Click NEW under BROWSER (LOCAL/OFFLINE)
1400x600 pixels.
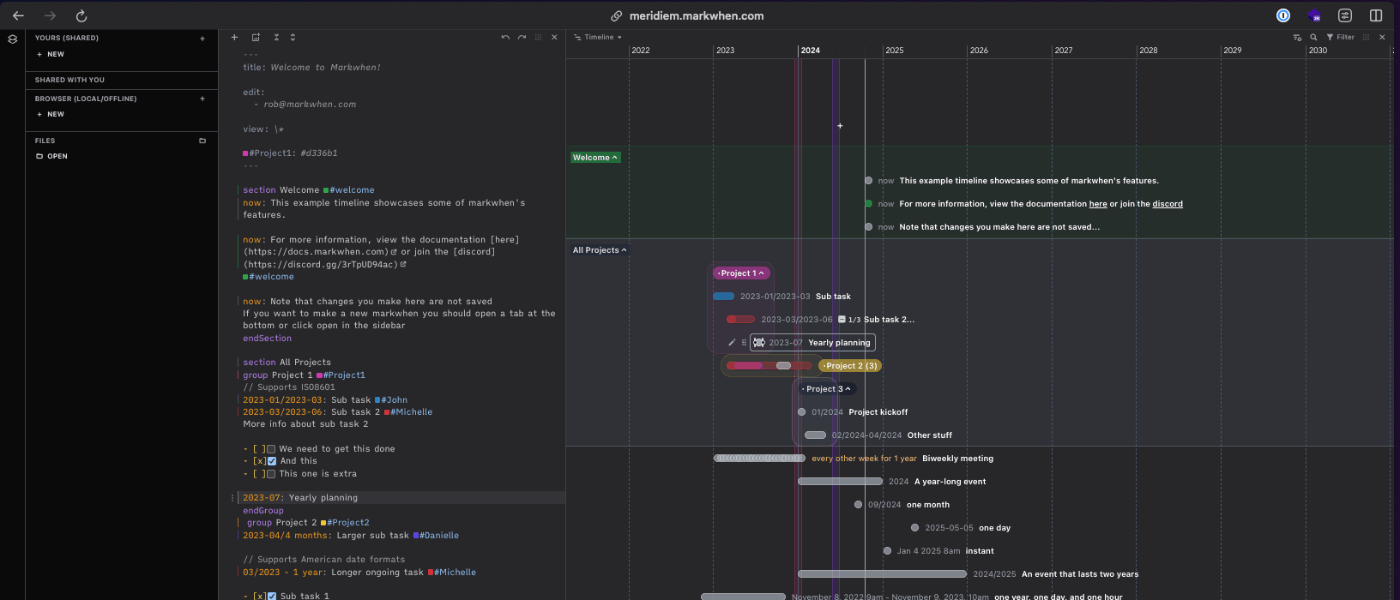pos(50,114)
